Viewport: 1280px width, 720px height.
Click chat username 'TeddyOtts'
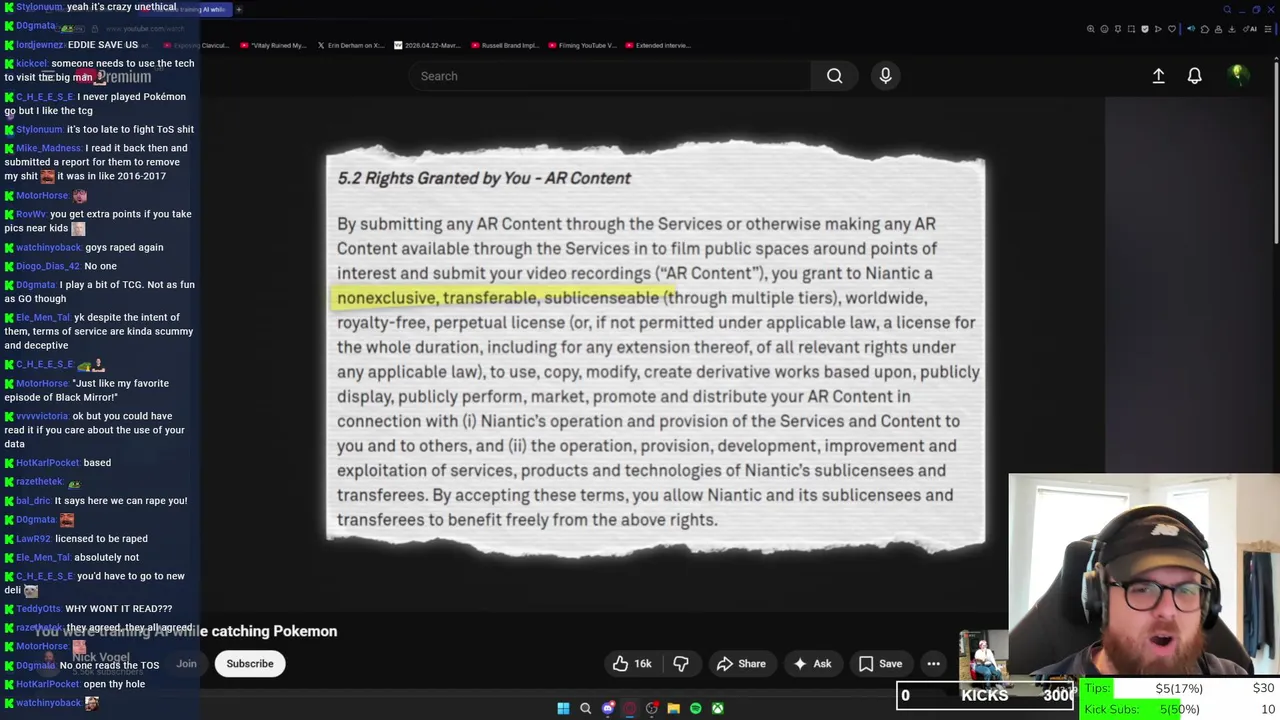click(x=38, y=609)
